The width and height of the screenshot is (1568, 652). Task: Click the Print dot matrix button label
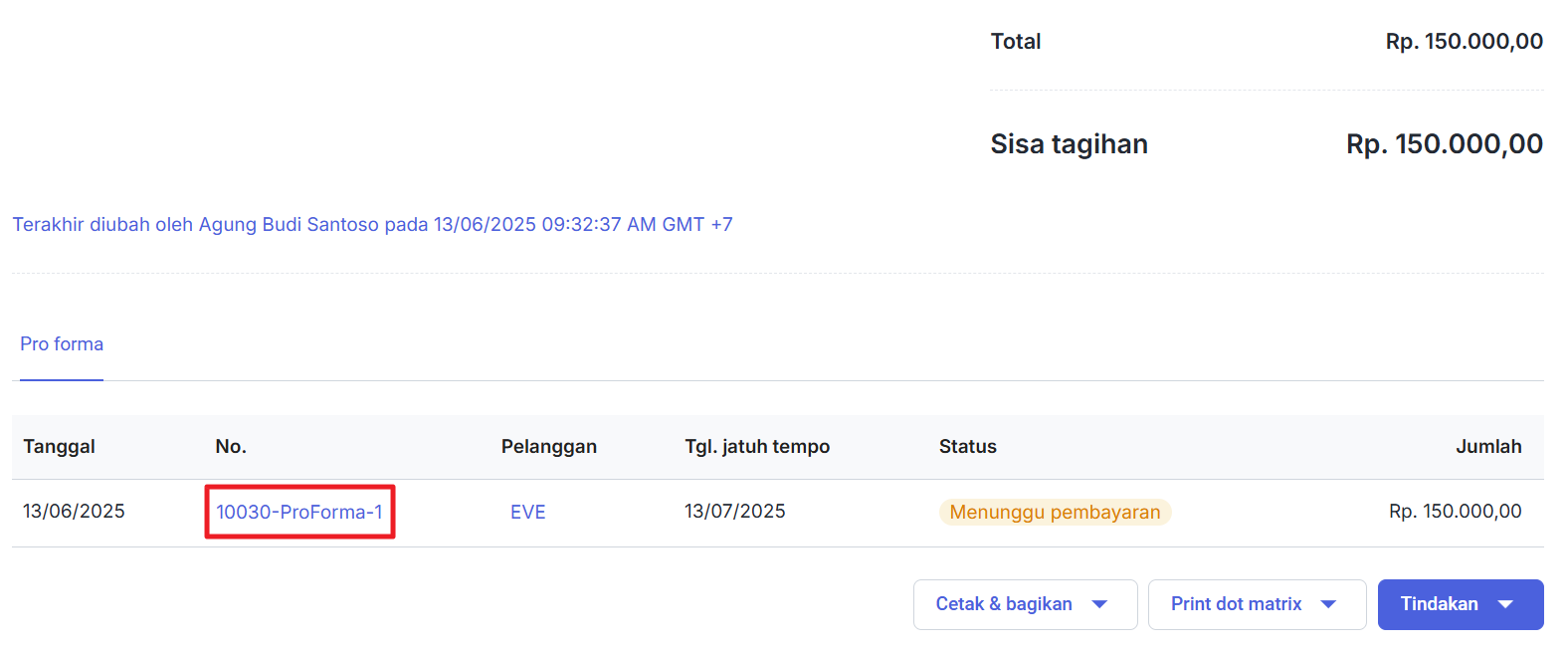(x=1236, y=604)
